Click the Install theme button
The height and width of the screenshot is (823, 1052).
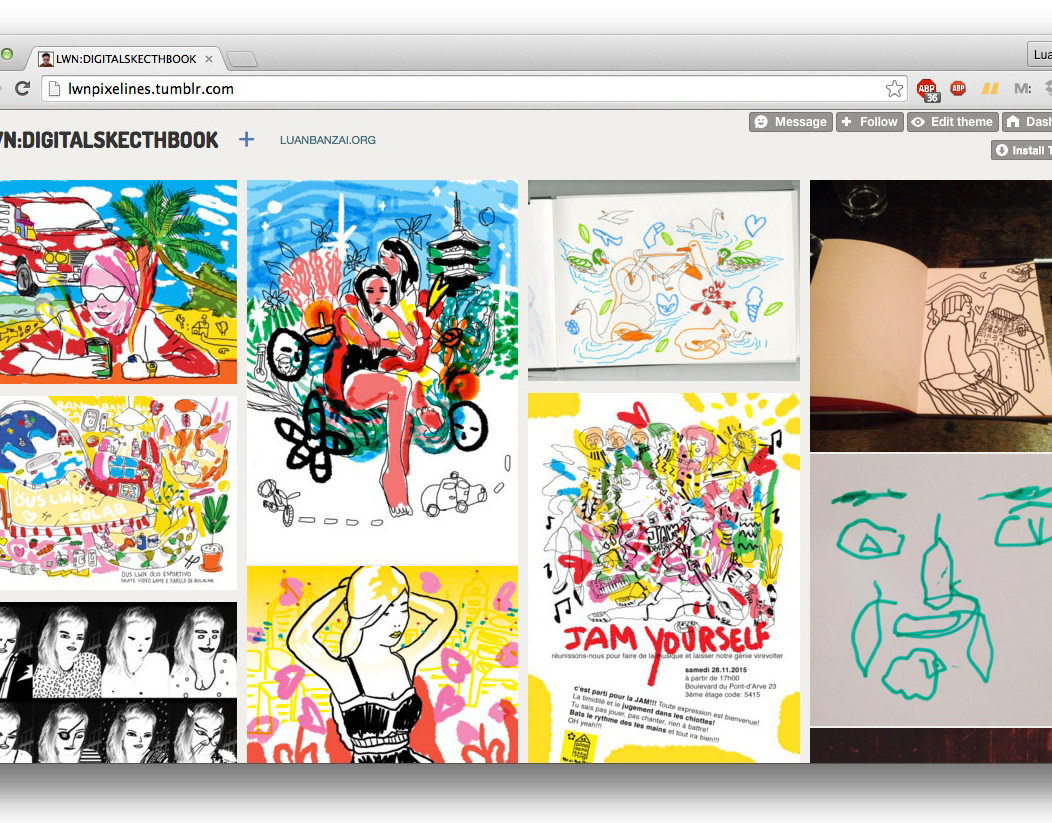coord(1022,150)
